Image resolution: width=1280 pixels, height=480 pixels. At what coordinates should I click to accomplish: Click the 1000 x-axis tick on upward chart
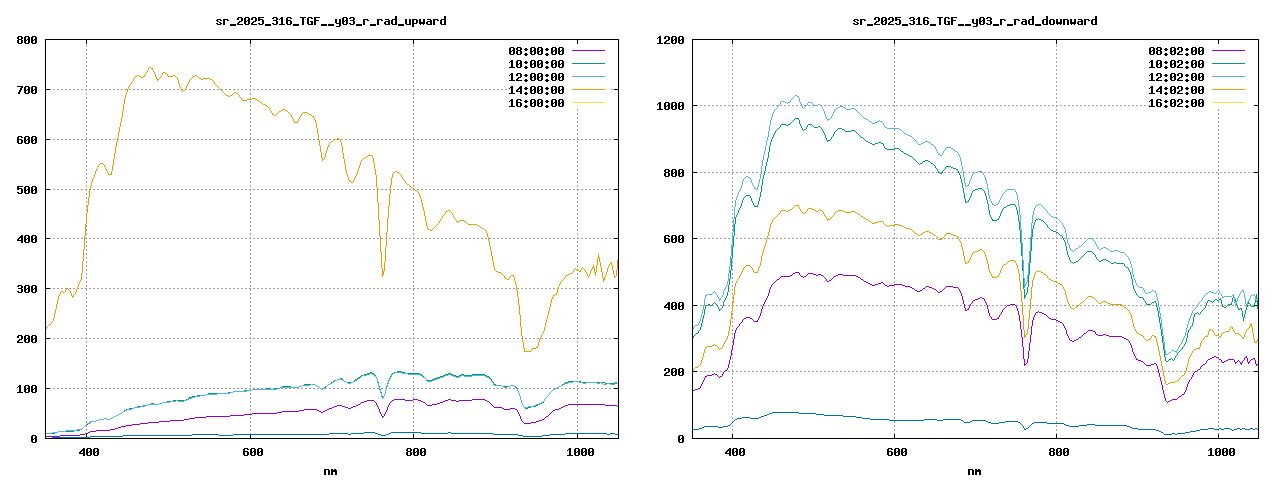click(580, 453)
